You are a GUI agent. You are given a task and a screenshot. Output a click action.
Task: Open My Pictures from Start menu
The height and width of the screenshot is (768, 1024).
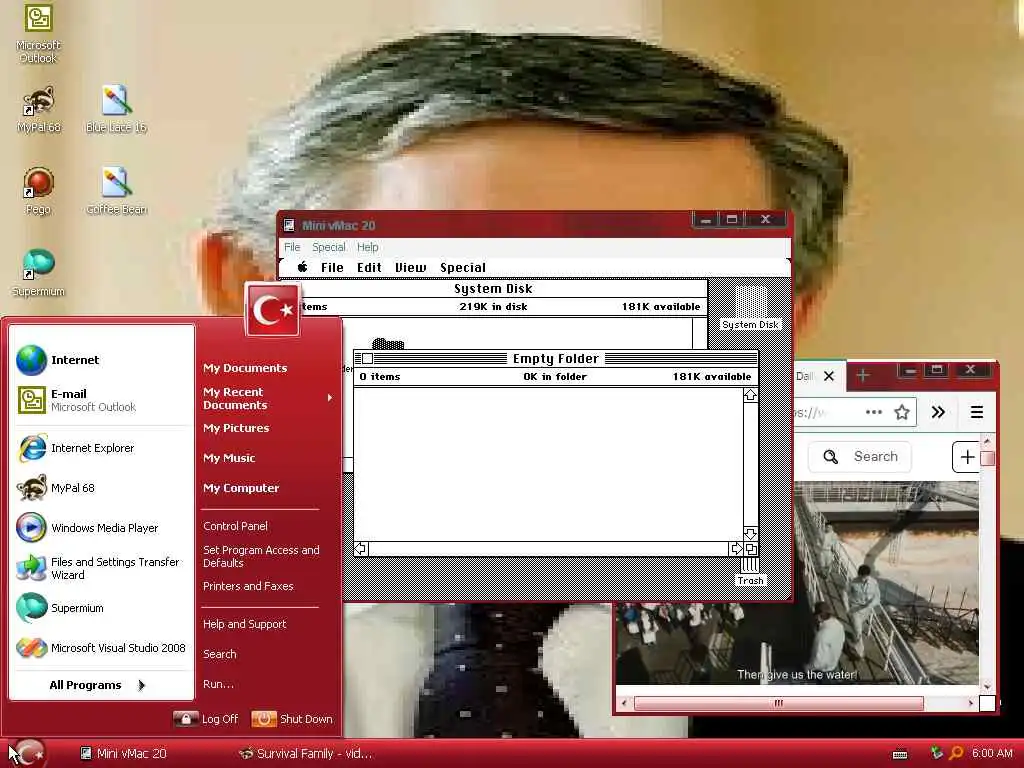click(236, 428)
